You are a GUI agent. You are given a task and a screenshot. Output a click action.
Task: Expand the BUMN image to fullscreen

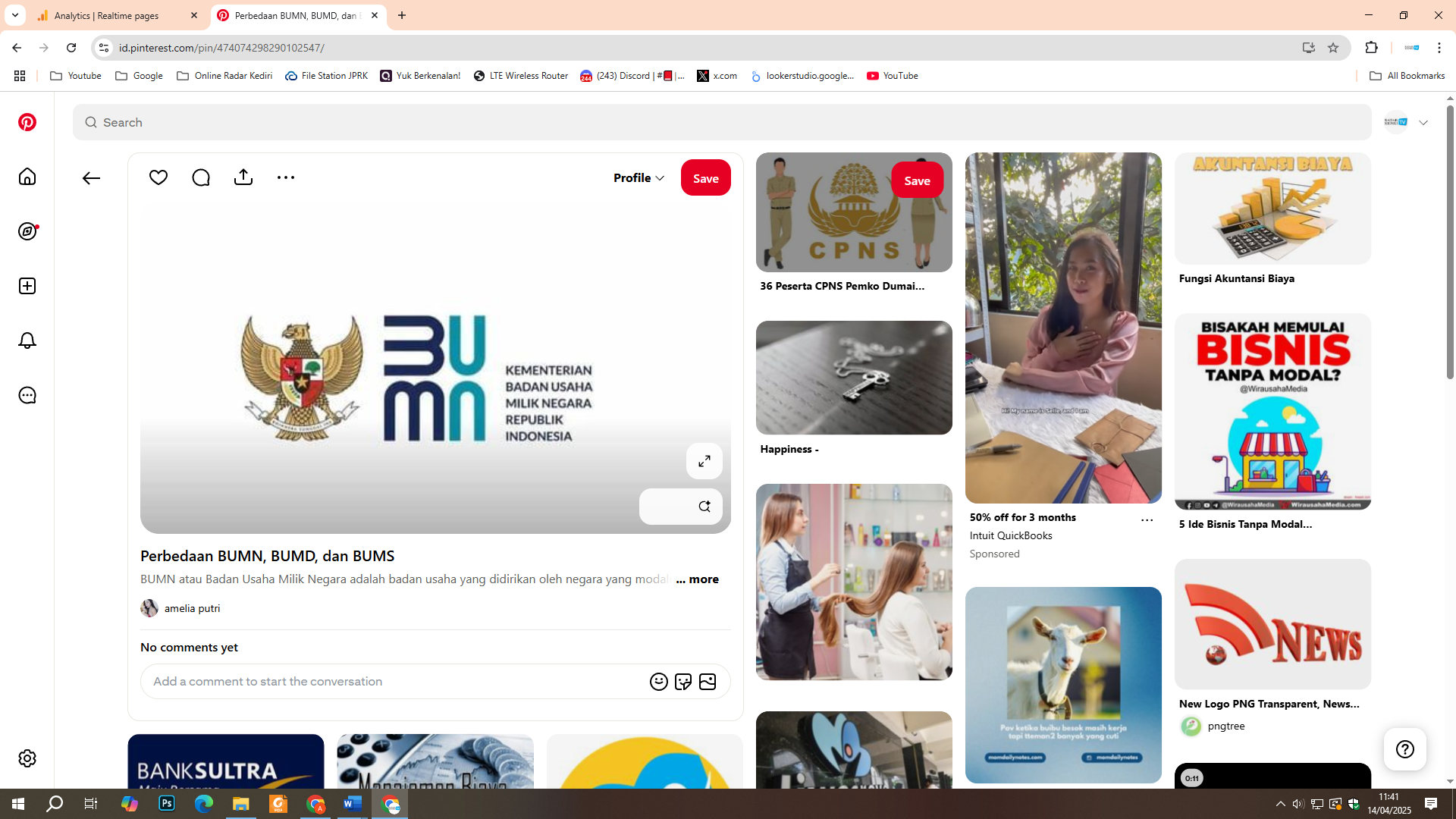(x=704, y=461)
